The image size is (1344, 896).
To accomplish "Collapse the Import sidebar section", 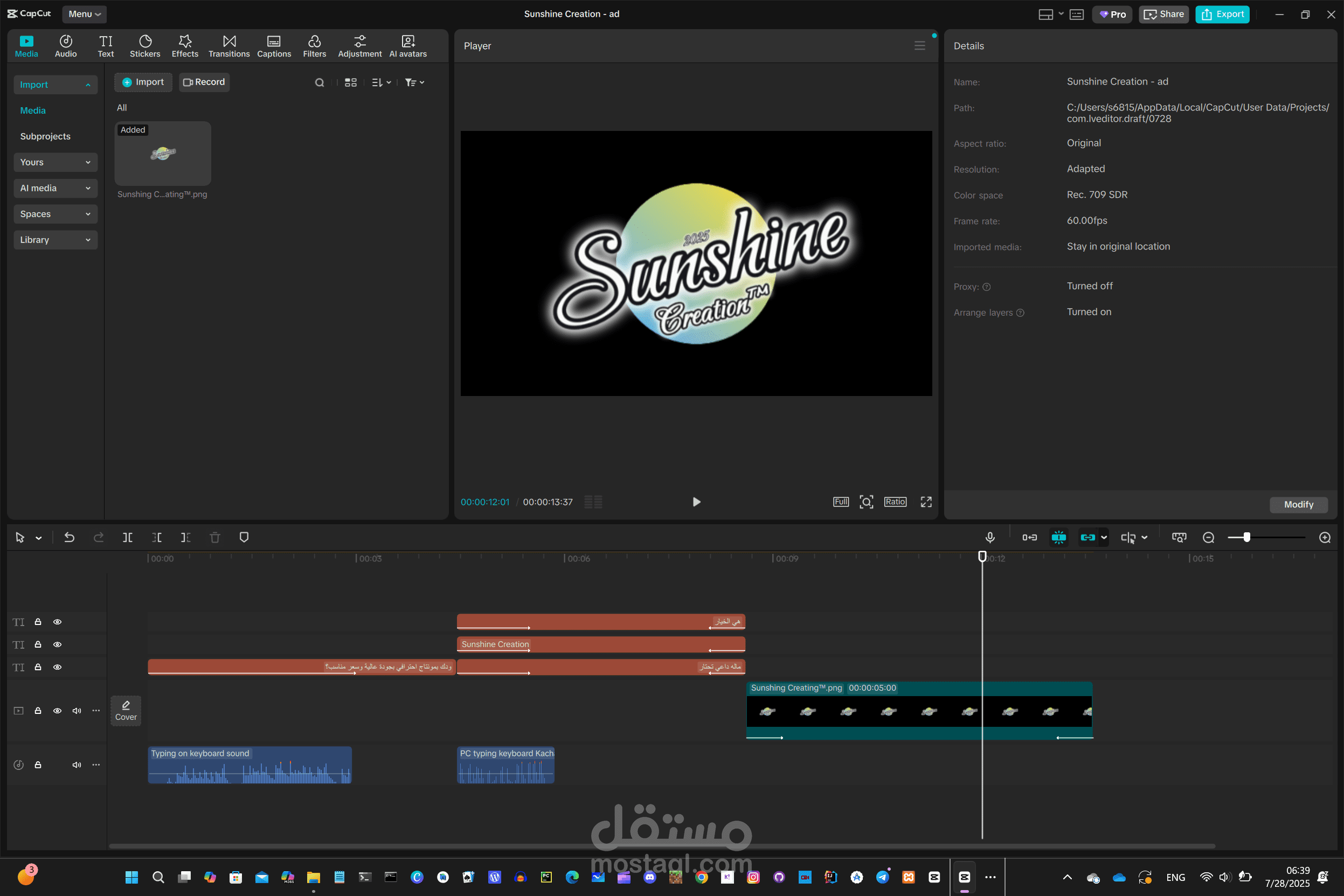I will [56, 85].
